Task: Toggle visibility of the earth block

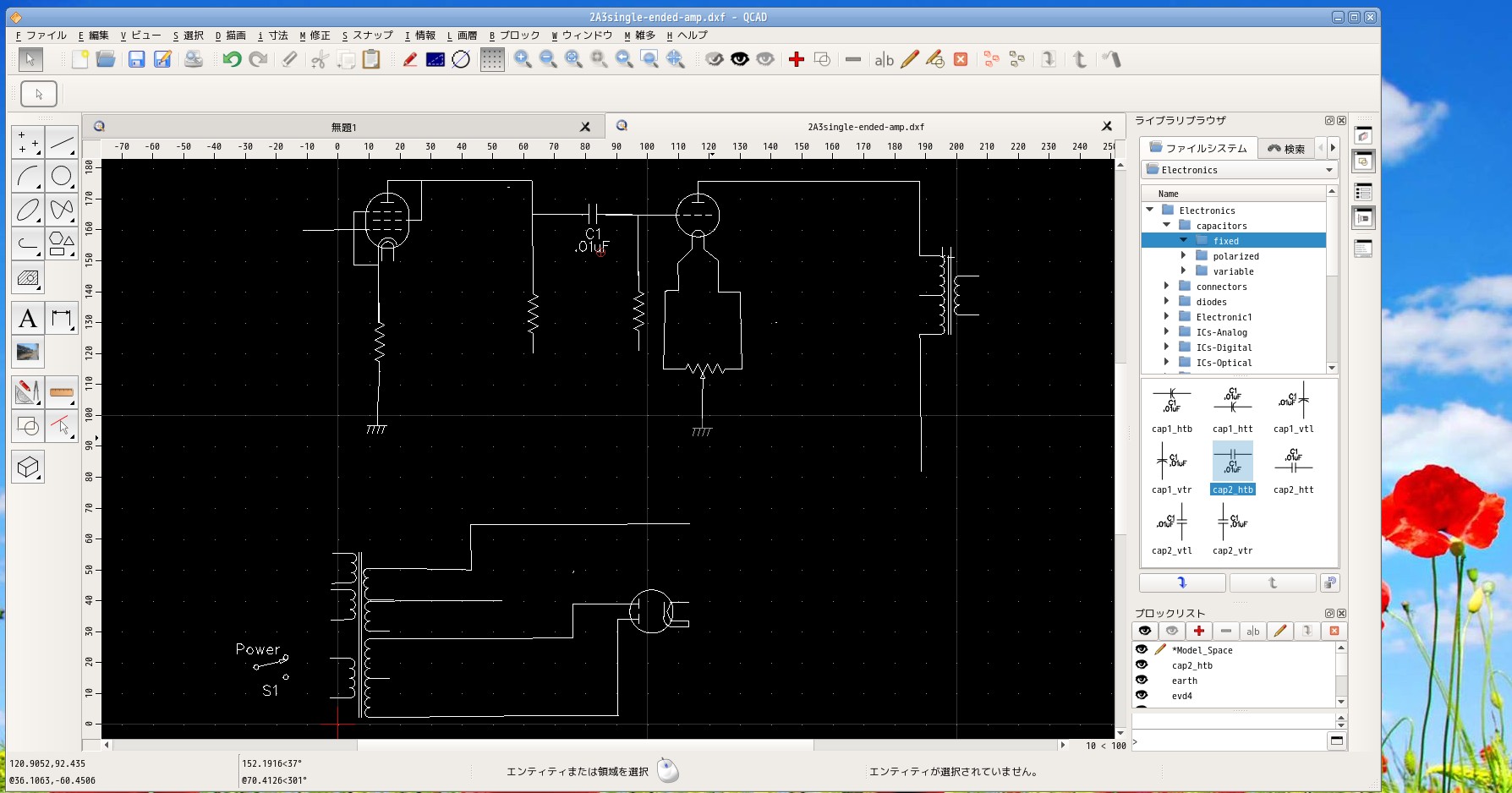Action: click(1142, 681)
